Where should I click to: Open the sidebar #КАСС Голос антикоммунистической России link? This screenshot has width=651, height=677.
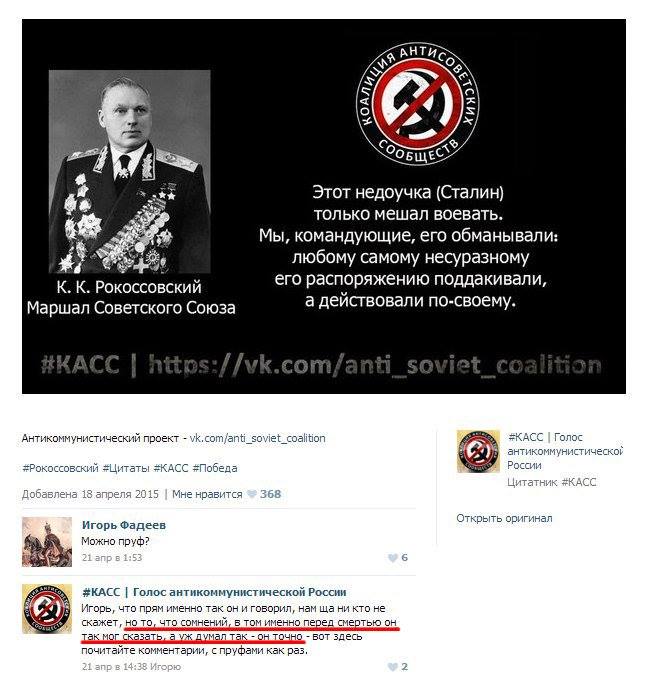click(565, 451)
